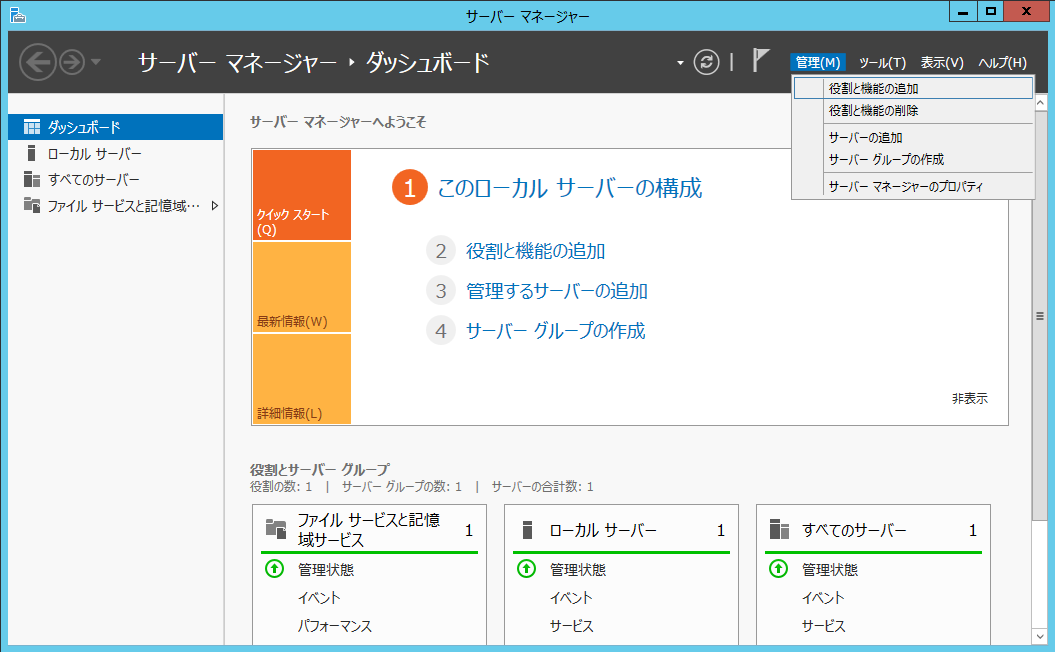
Task: Click the すべてのサーバー sidebar icon
Action: point(32,180)
